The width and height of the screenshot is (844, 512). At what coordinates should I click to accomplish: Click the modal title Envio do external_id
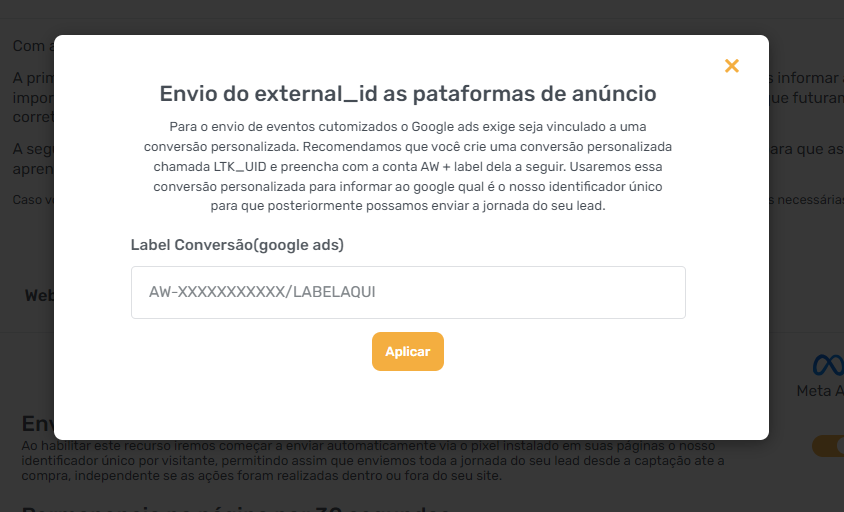pos(407,94)
